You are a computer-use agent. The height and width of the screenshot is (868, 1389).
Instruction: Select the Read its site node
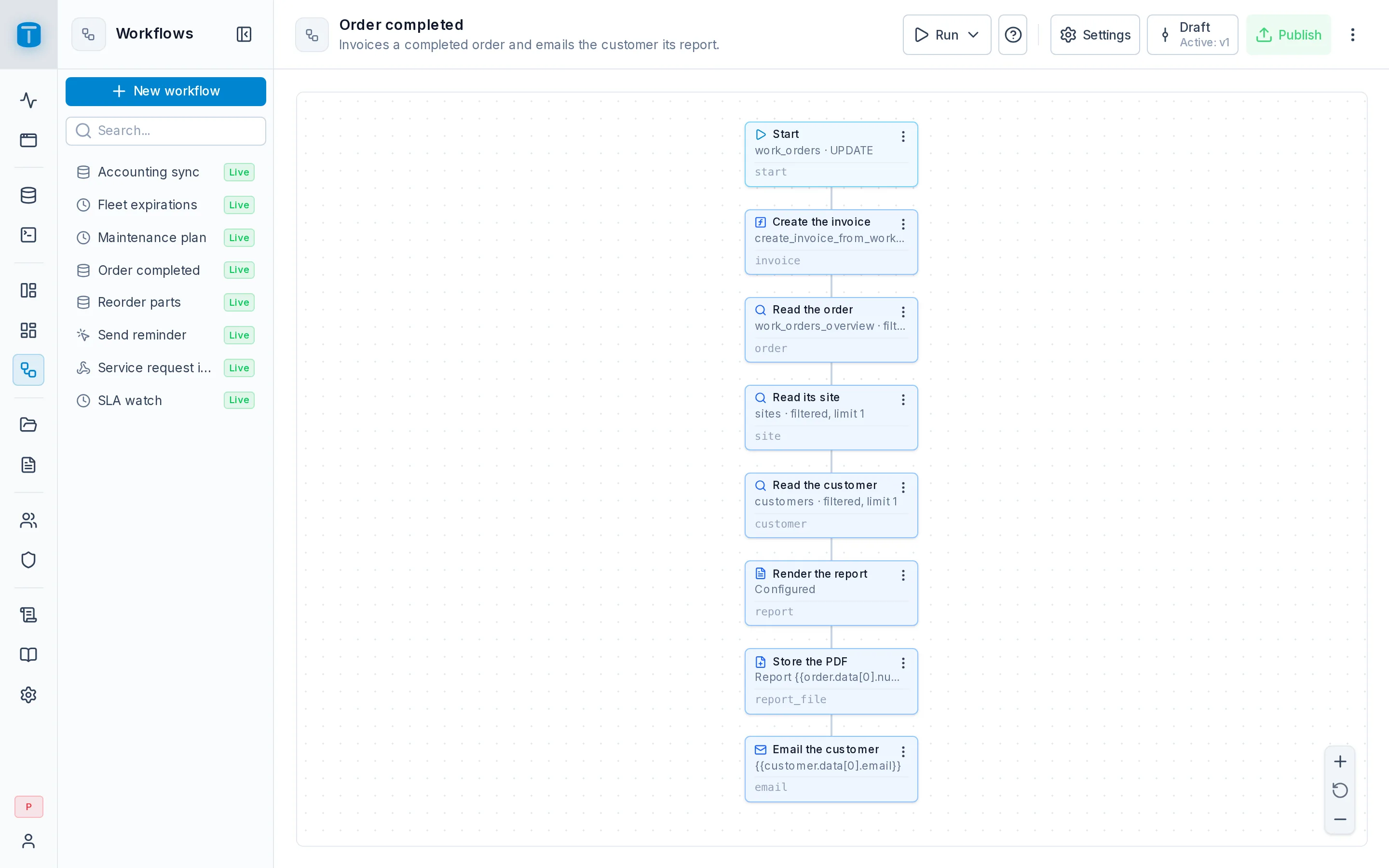click(831, 417)
